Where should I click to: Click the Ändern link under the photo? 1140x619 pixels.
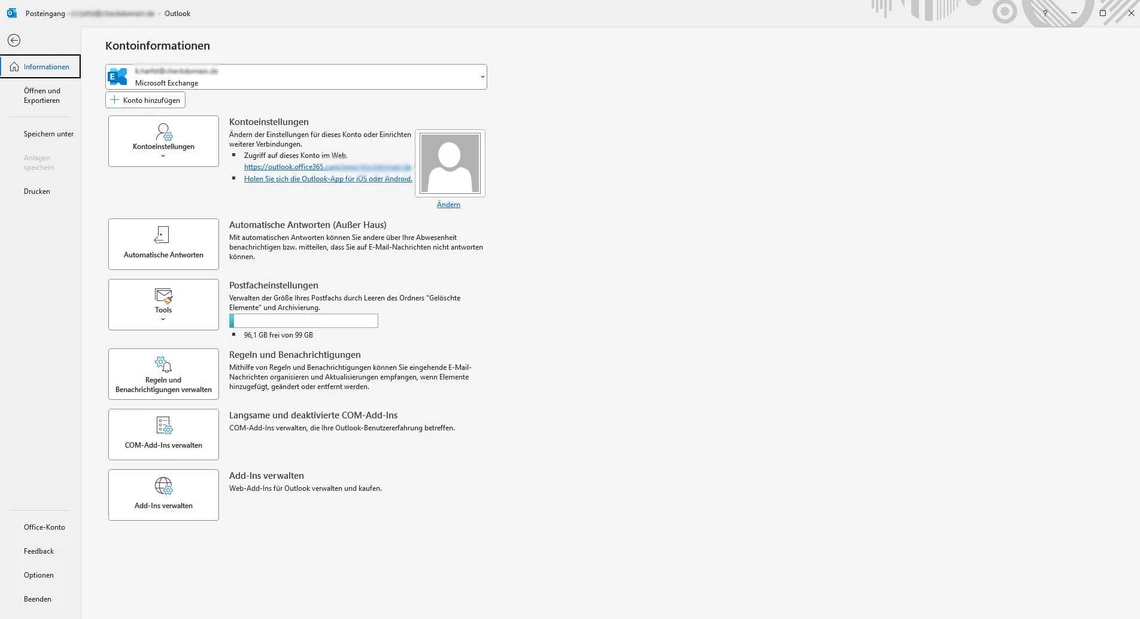448,204
